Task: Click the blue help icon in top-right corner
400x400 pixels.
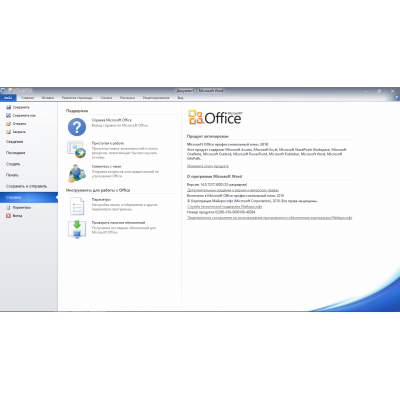Action: 396,98
